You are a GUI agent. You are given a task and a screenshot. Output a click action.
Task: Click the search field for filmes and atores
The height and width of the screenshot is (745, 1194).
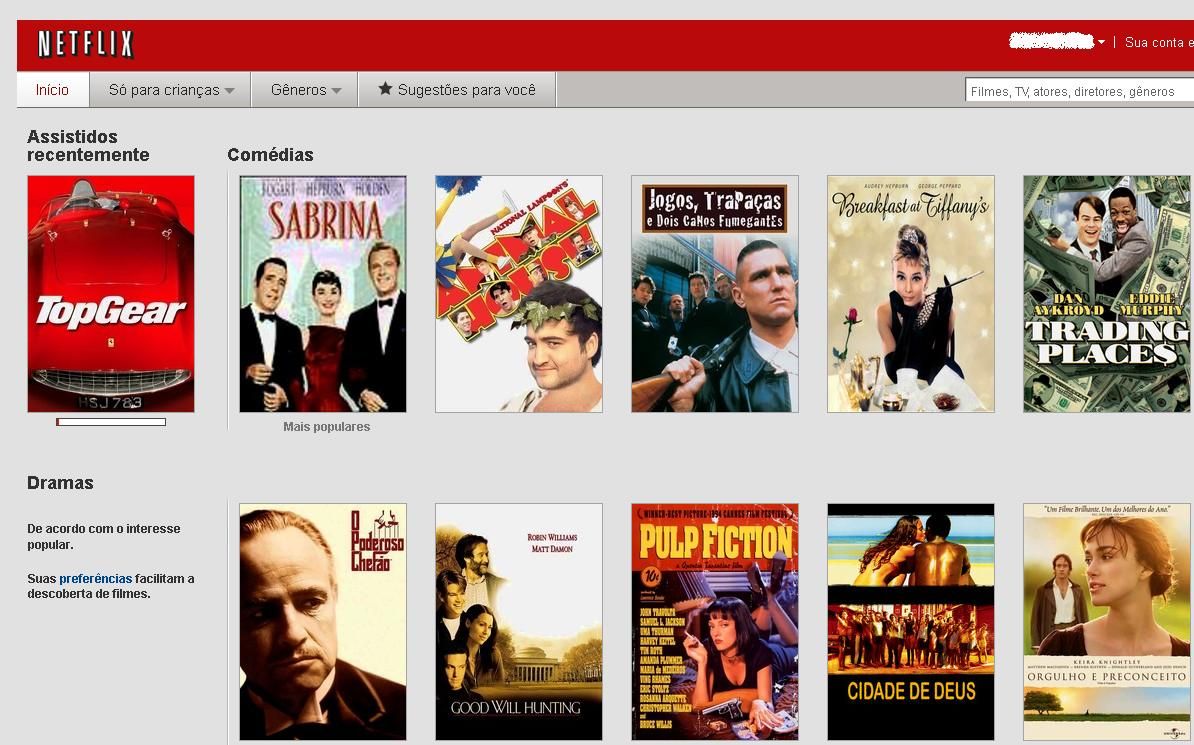click(1078, 91)
